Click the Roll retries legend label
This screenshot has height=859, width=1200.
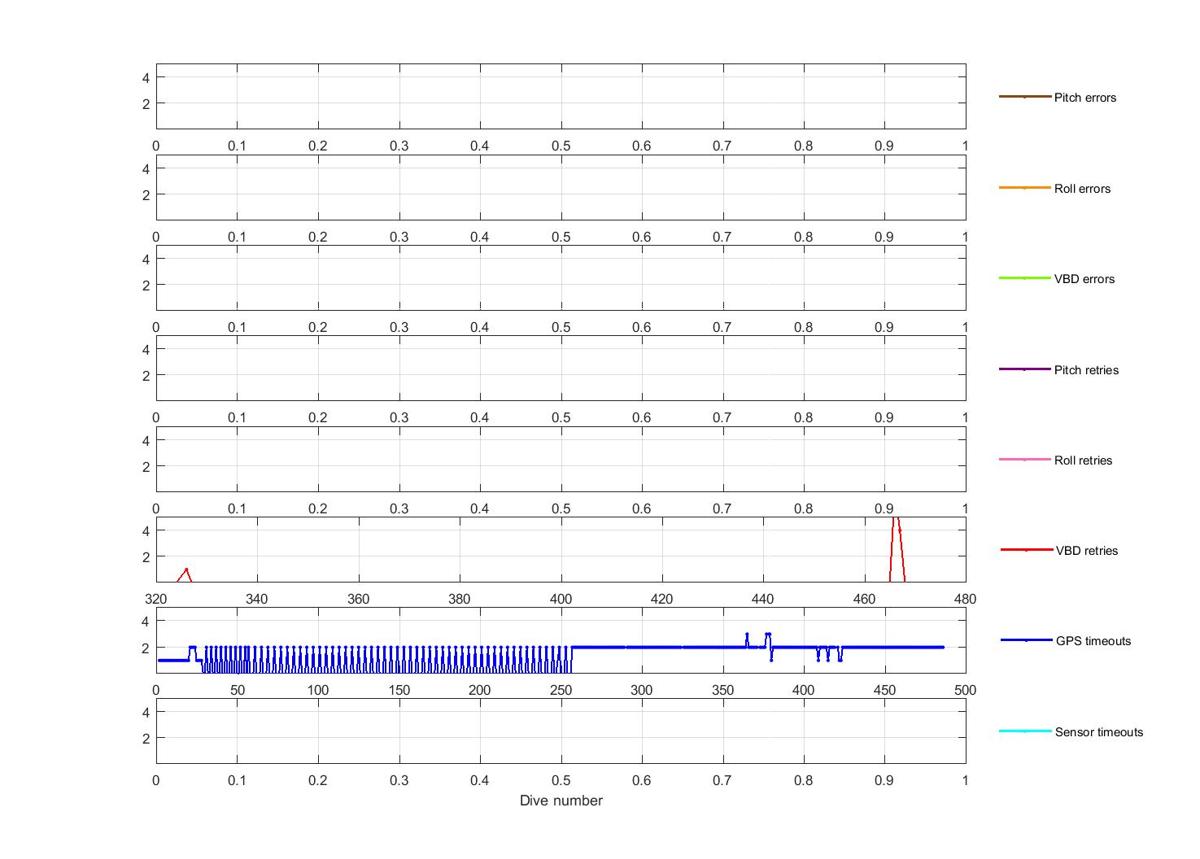[1083, 461]
